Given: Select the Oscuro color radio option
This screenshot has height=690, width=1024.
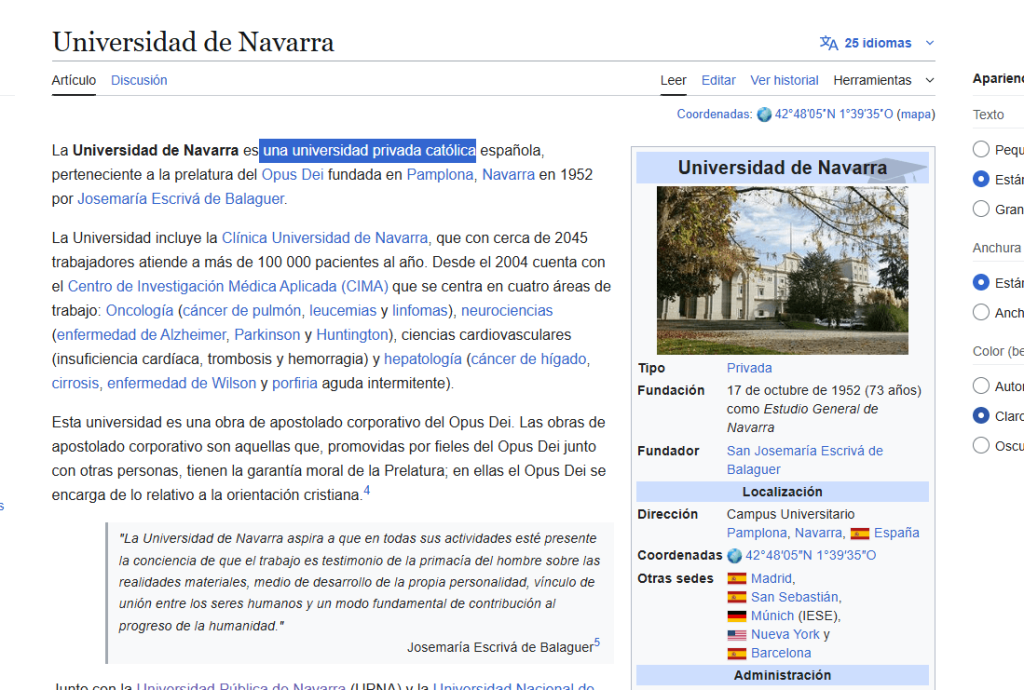Looking at the screenshot, I should coord(981,445).
